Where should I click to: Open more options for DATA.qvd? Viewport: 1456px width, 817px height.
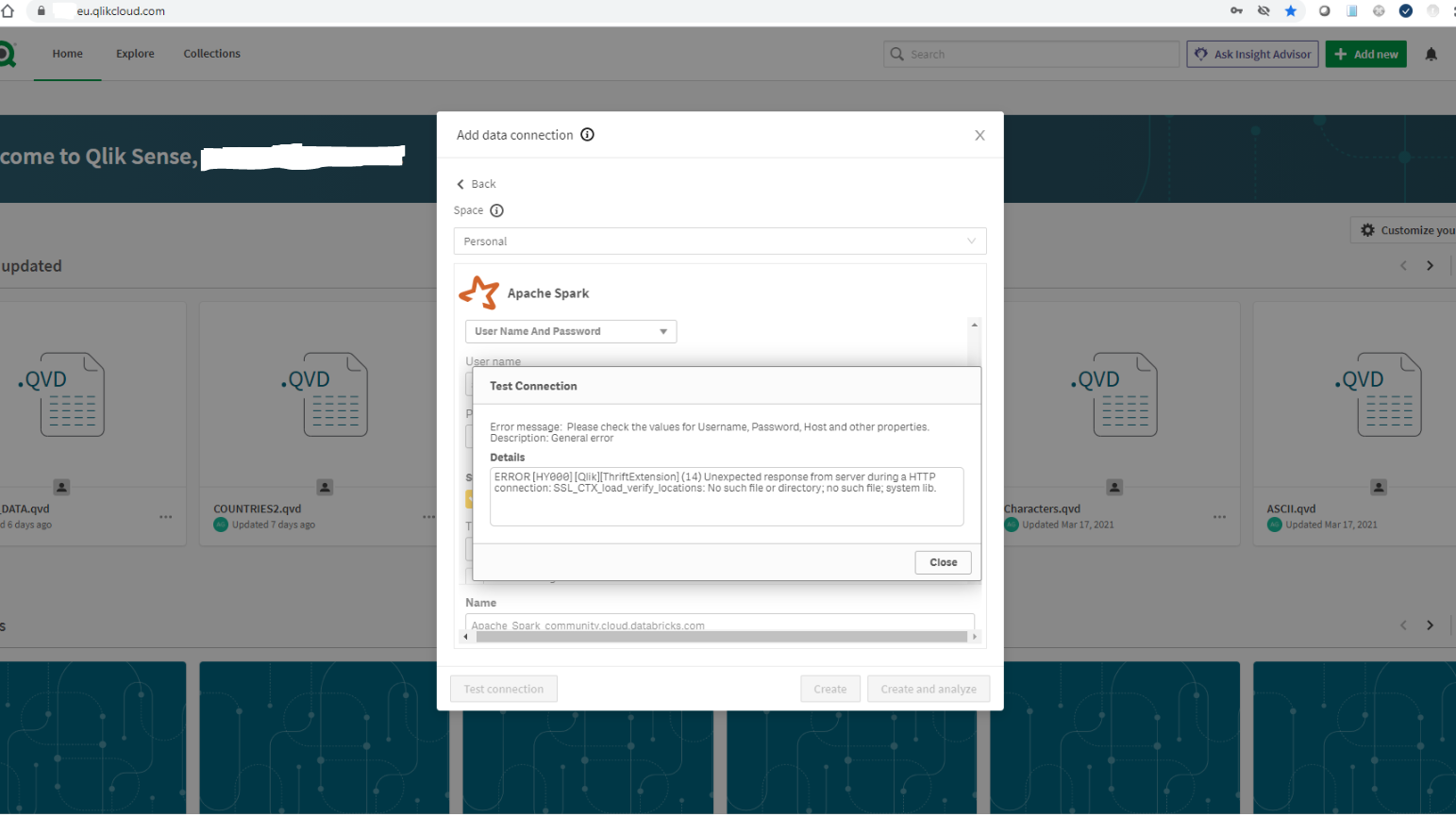point(166,517)
